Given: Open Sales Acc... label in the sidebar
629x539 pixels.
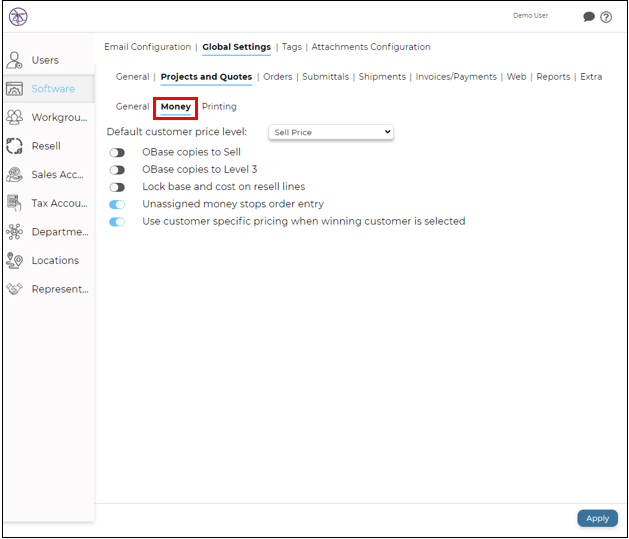Looking at the screenshot, I should (x=58, y=175).
